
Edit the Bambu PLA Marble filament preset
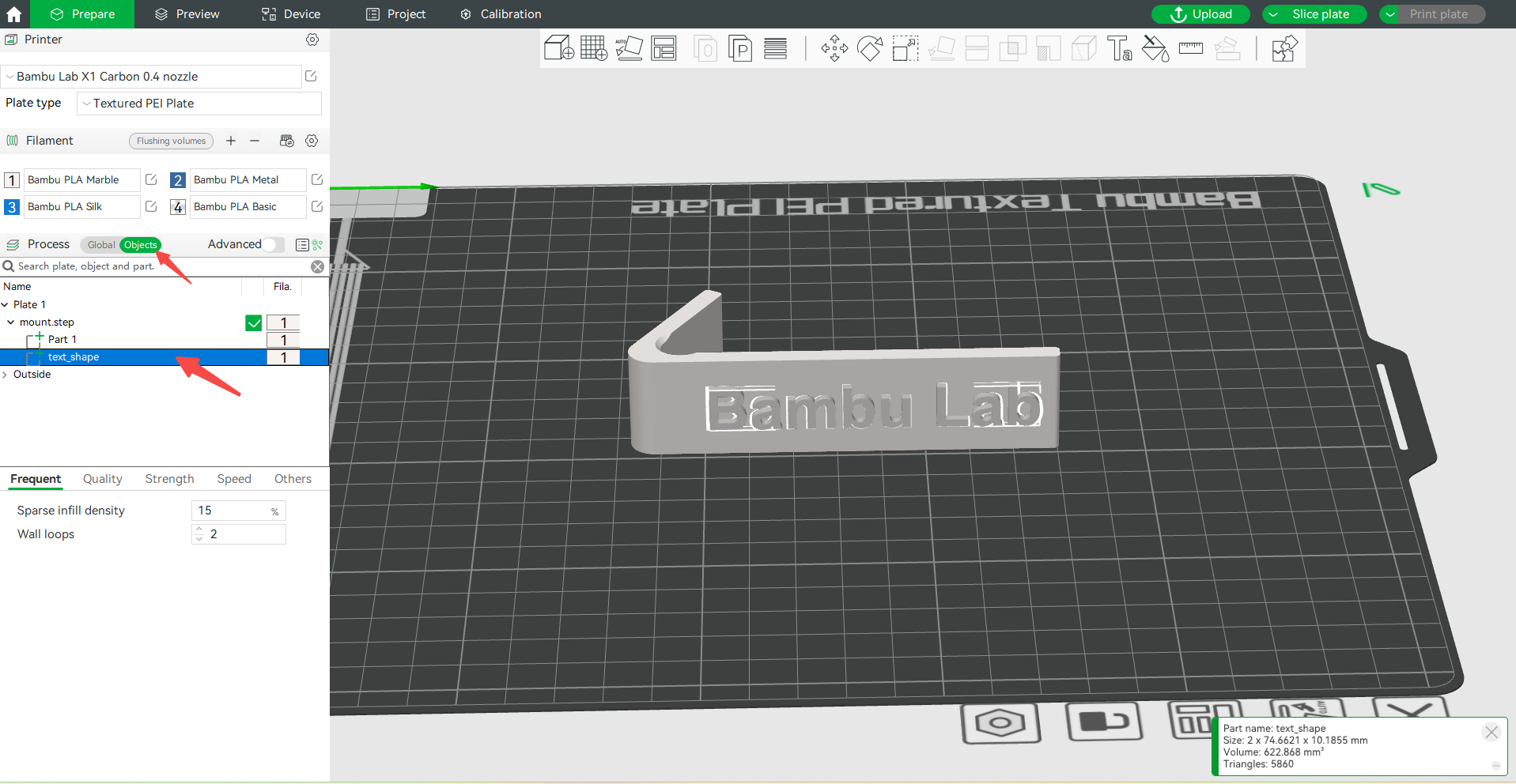tap(151, 179)
